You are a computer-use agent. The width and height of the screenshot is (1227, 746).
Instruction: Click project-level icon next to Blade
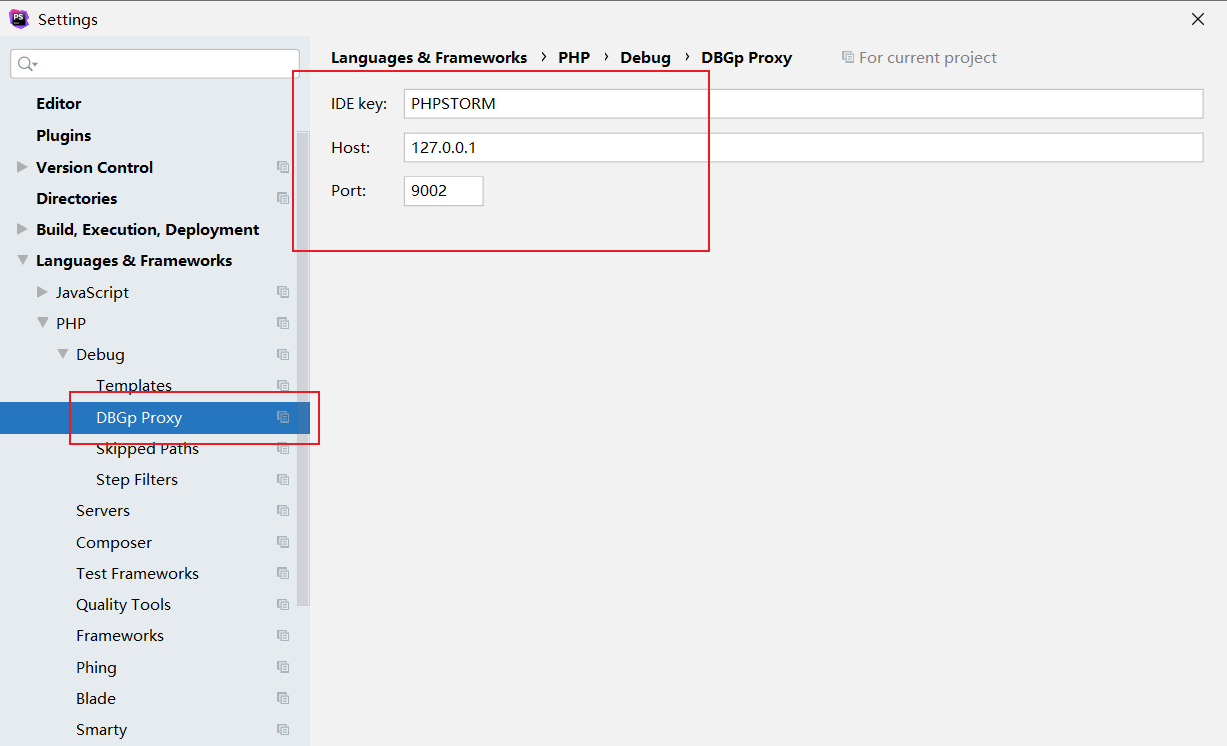(283, 698)
